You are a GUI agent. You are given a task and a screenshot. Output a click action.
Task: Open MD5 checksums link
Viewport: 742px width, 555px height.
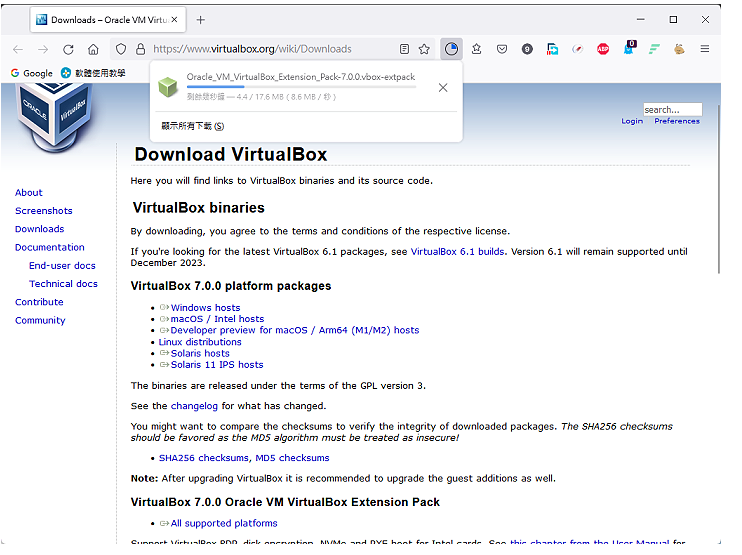[x=292, y=458]
